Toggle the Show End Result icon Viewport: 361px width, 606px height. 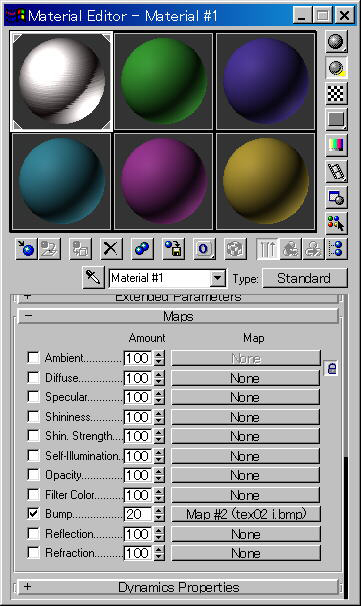[267, 249]
